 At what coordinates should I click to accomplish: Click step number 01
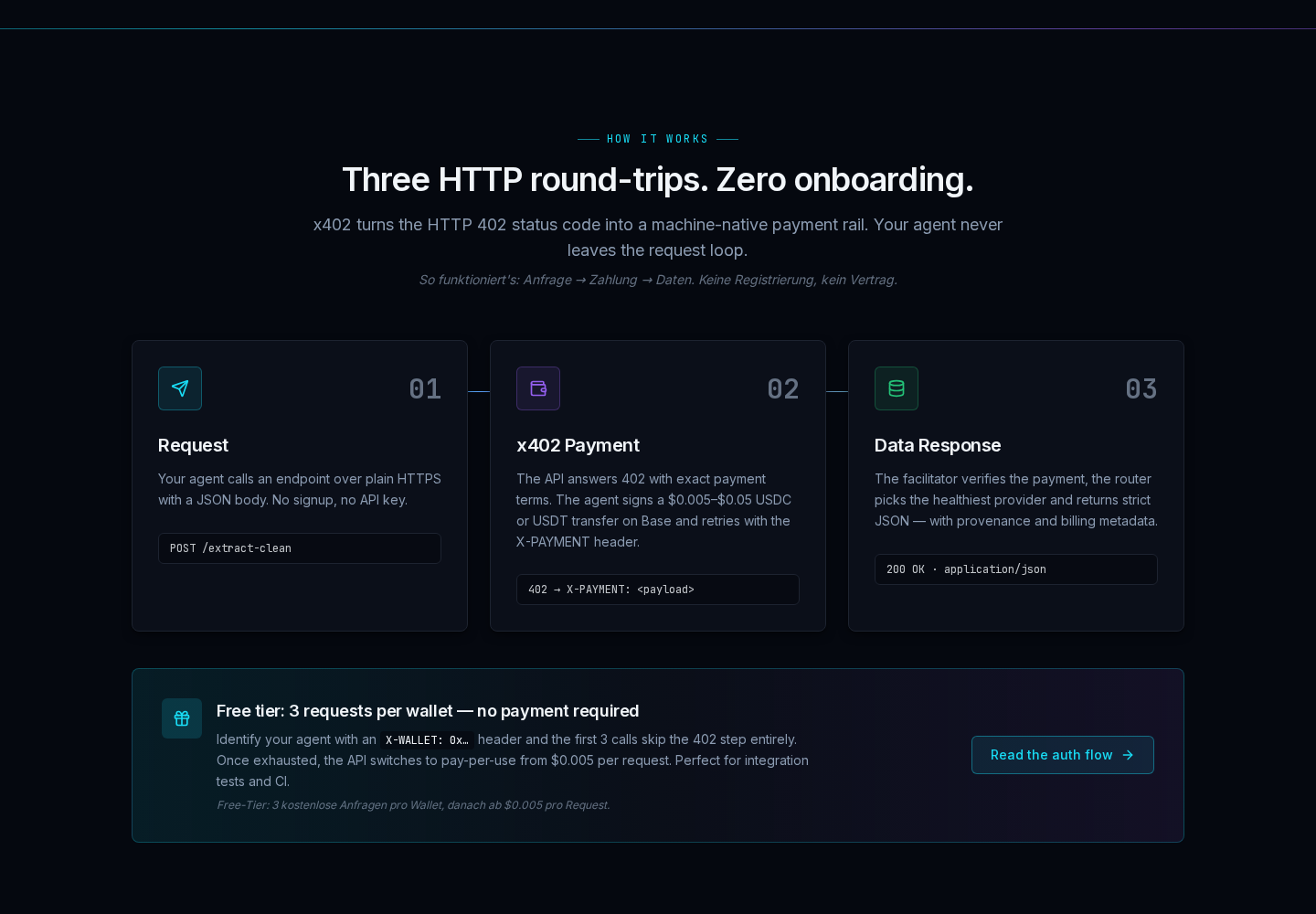[x=425, y=388]
